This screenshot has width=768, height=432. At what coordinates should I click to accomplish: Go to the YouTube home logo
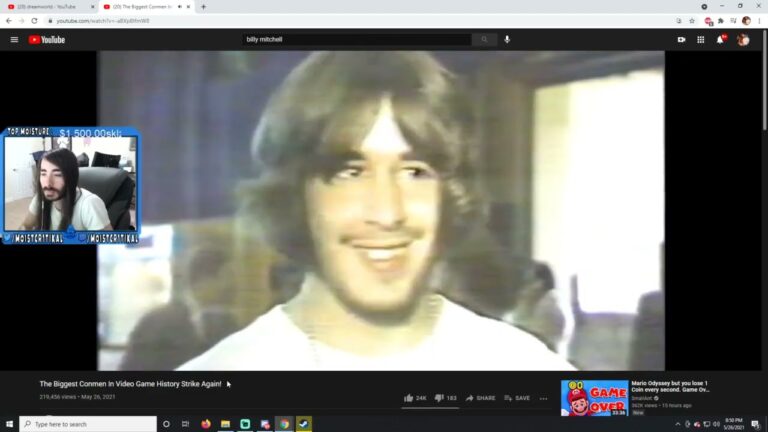point(47,40)
